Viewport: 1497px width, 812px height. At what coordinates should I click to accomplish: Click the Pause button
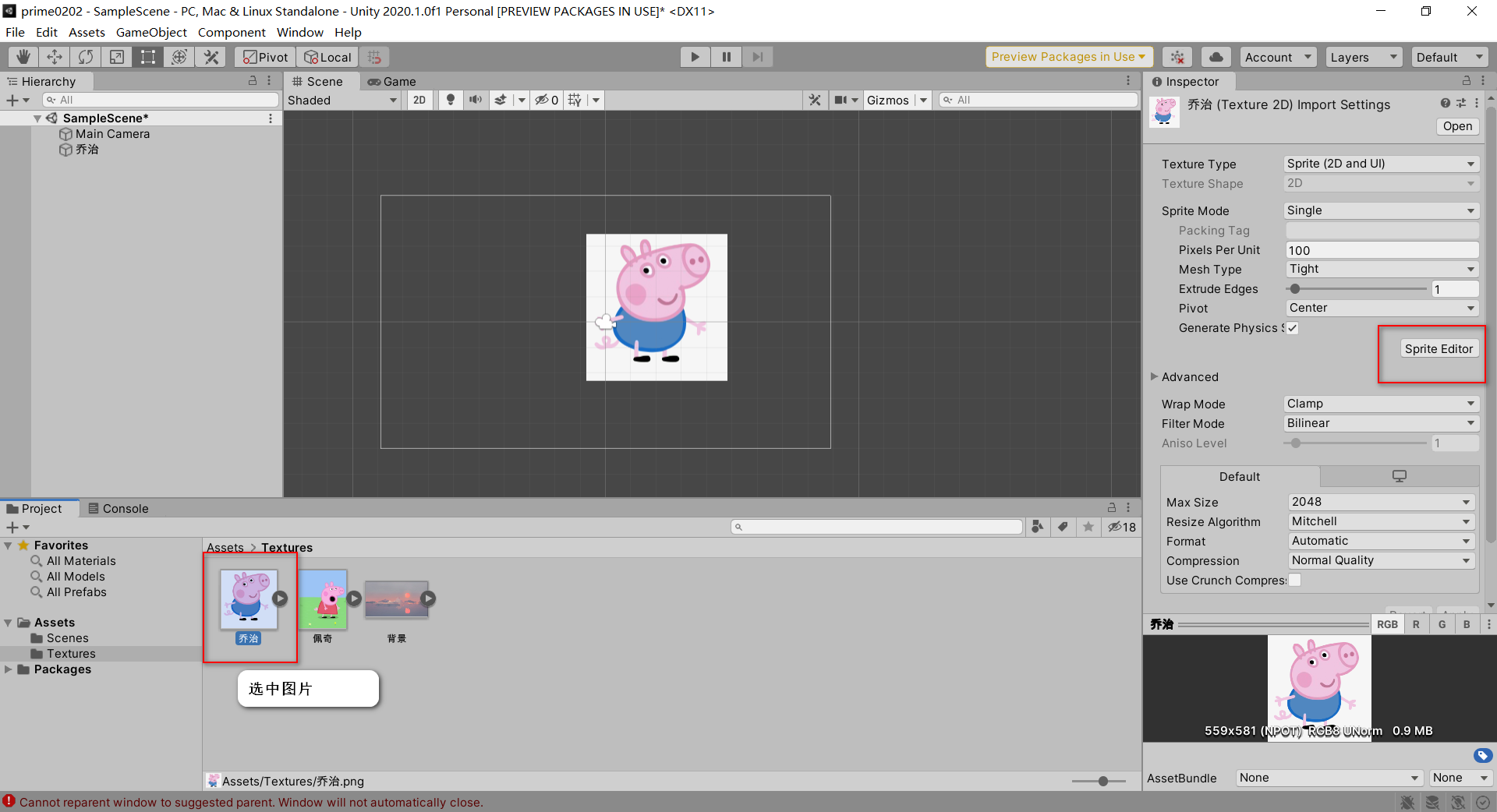(726, 57)
